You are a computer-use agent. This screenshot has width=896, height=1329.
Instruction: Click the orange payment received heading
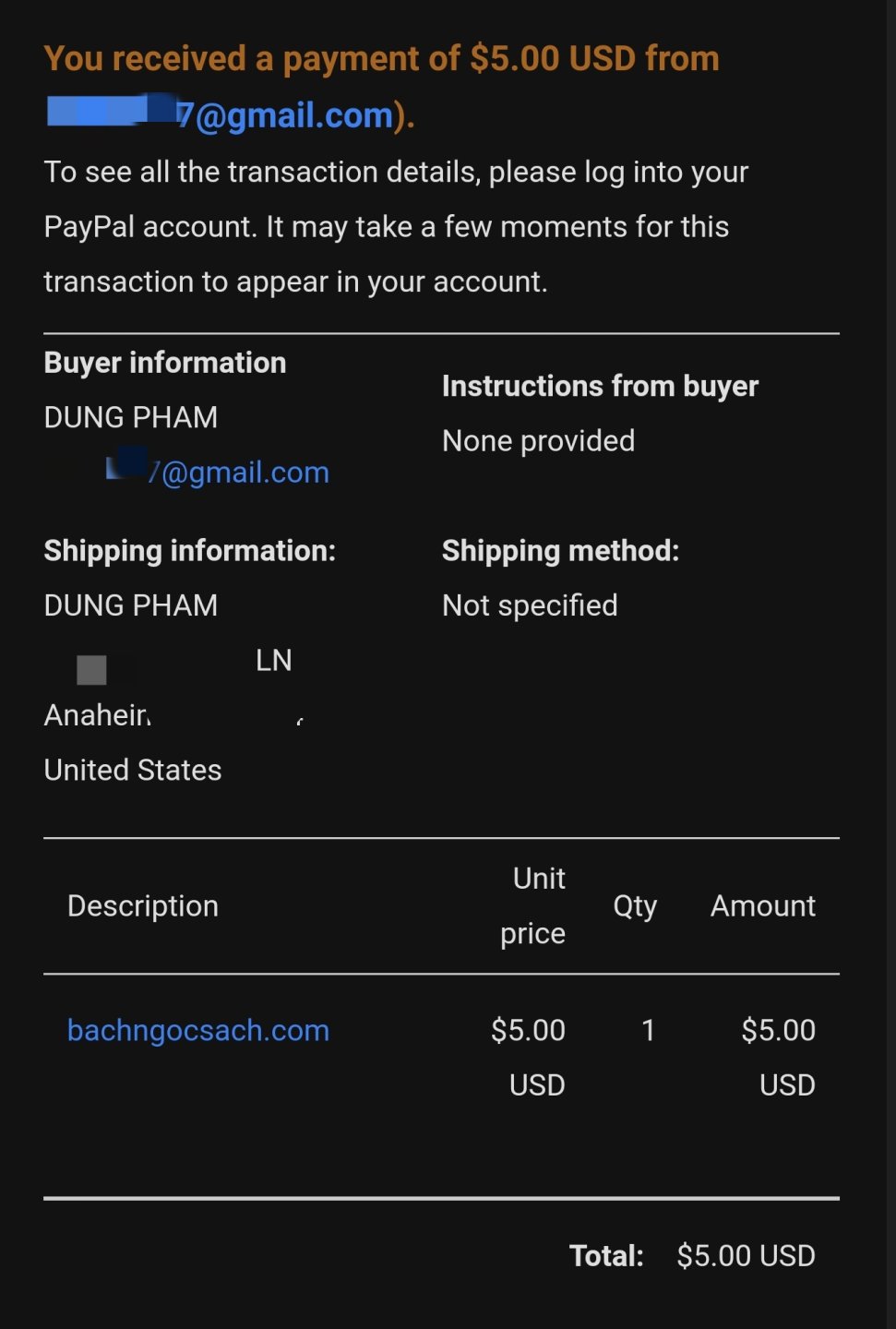(x=380, y=59)
